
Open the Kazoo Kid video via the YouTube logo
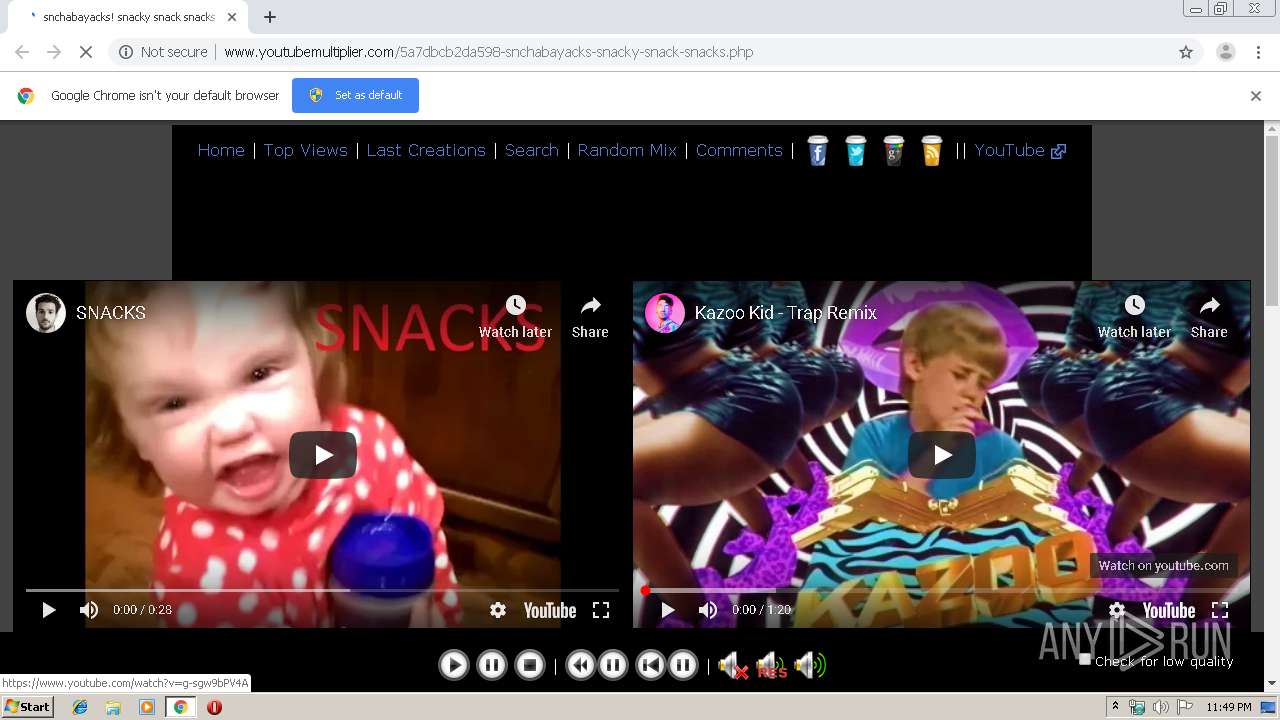[x=1169, y=610]
